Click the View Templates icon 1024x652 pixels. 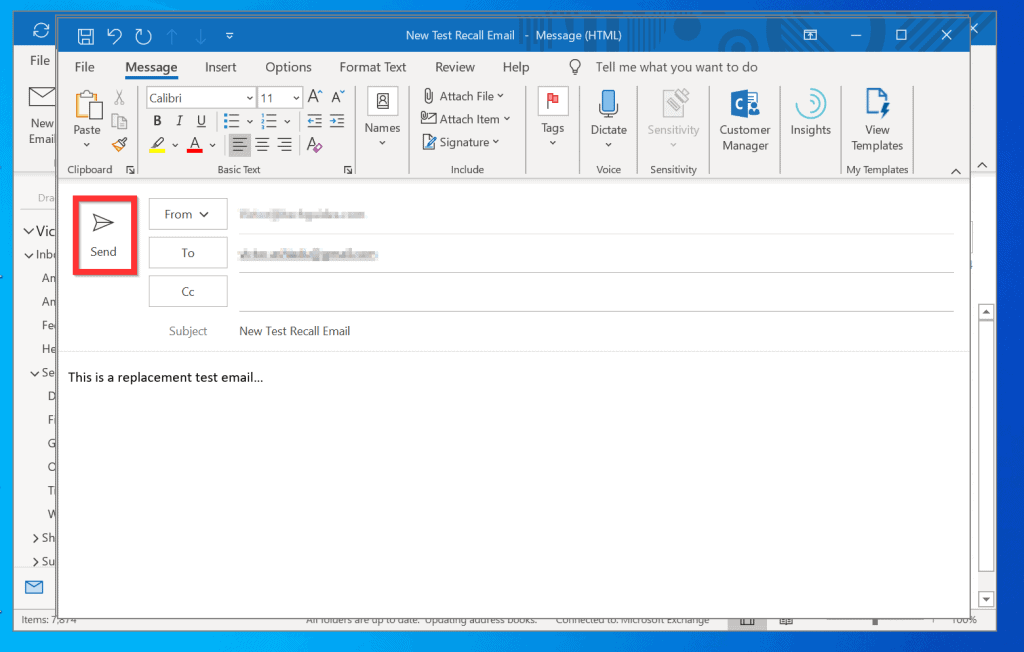coord(877,119)
